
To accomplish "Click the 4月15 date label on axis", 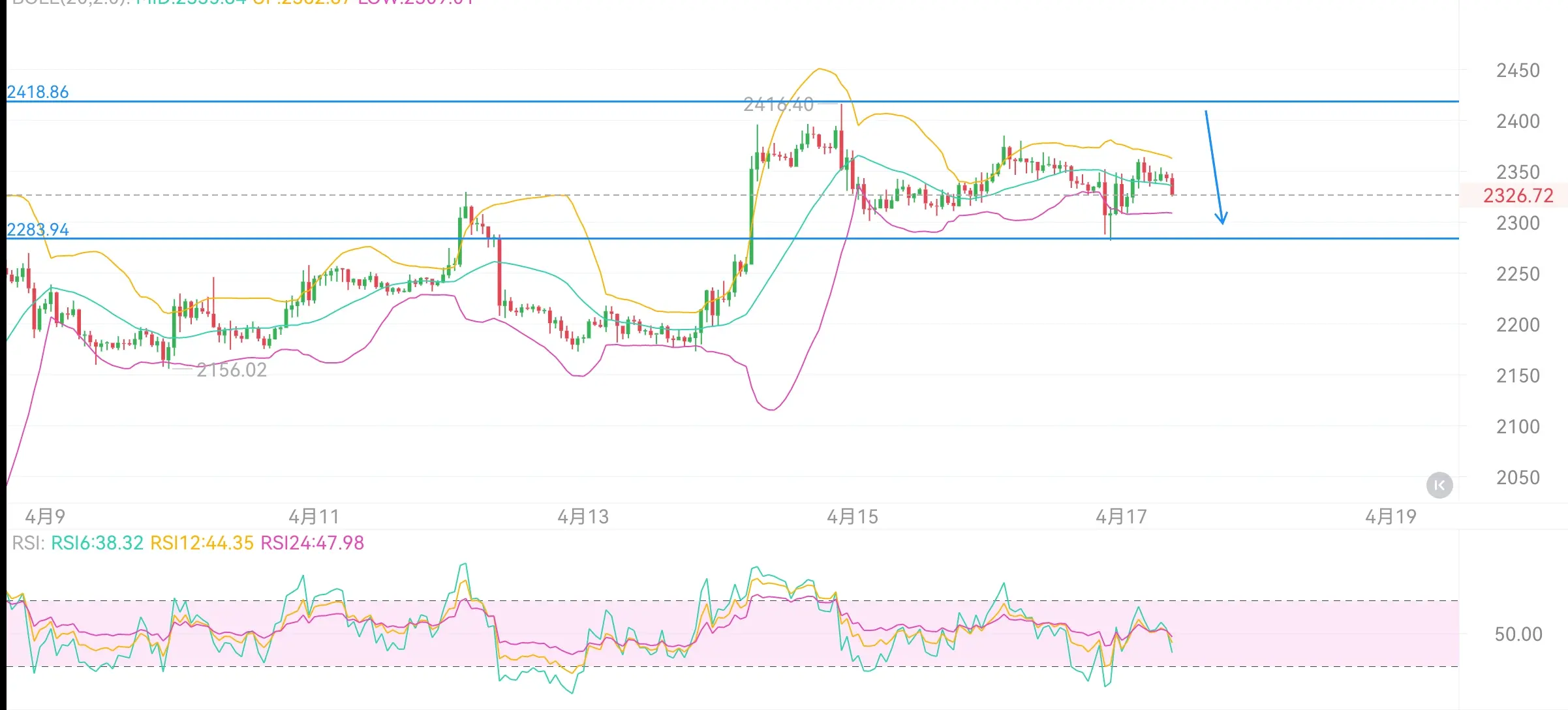I will [x=852, y=517].
